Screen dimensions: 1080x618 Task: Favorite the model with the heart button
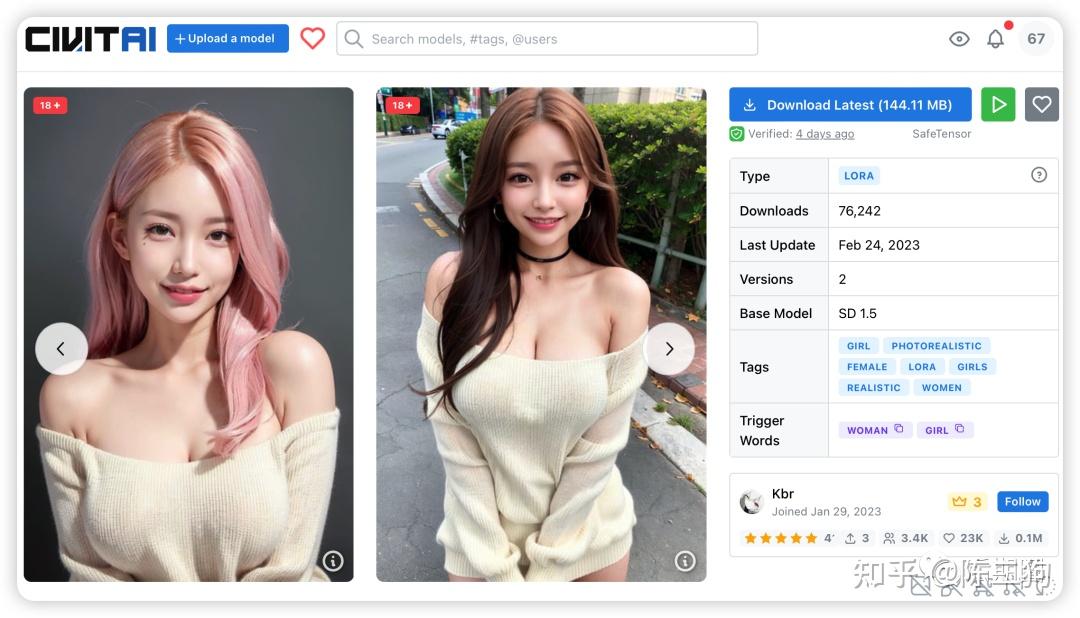(x=1042, y=104)
